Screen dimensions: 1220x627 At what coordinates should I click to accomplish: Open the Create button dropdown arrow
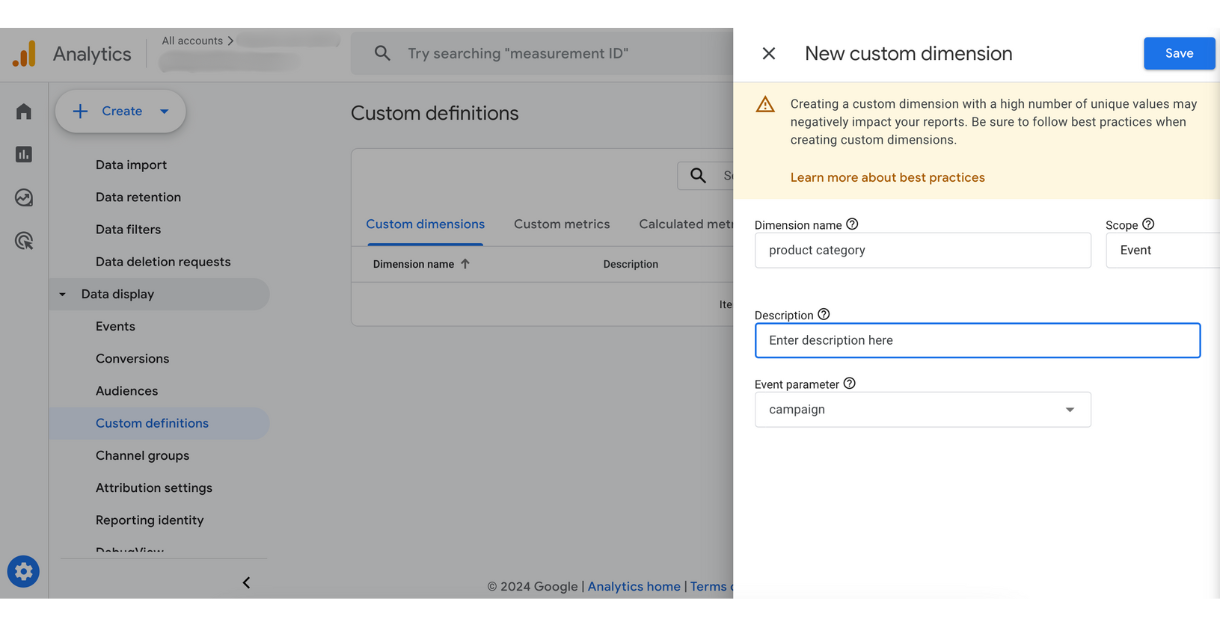pyautogui.click(x=162, y=111)
